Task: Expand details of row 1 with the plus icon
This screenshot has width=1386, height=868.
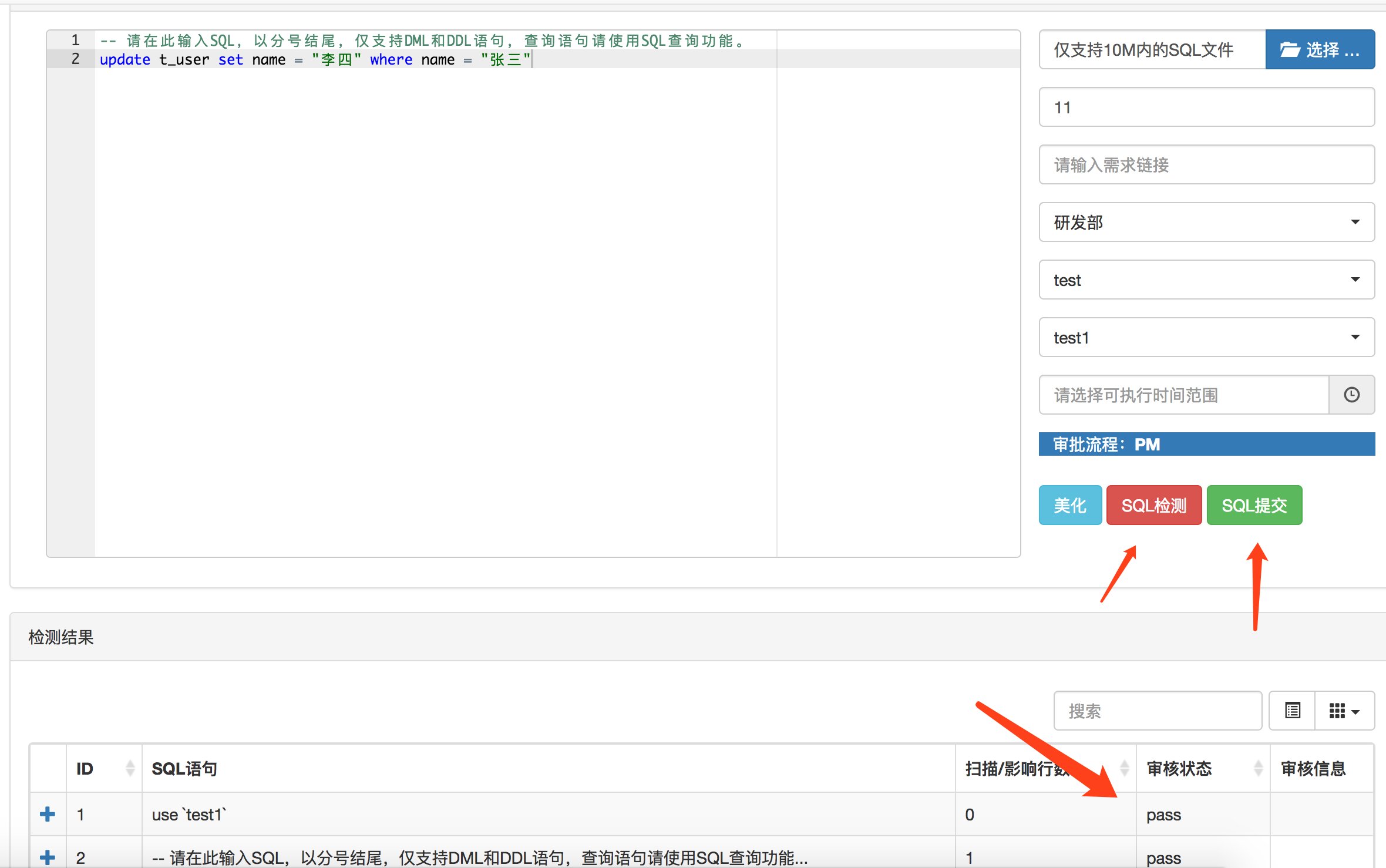Action: [x=48, y=814]
